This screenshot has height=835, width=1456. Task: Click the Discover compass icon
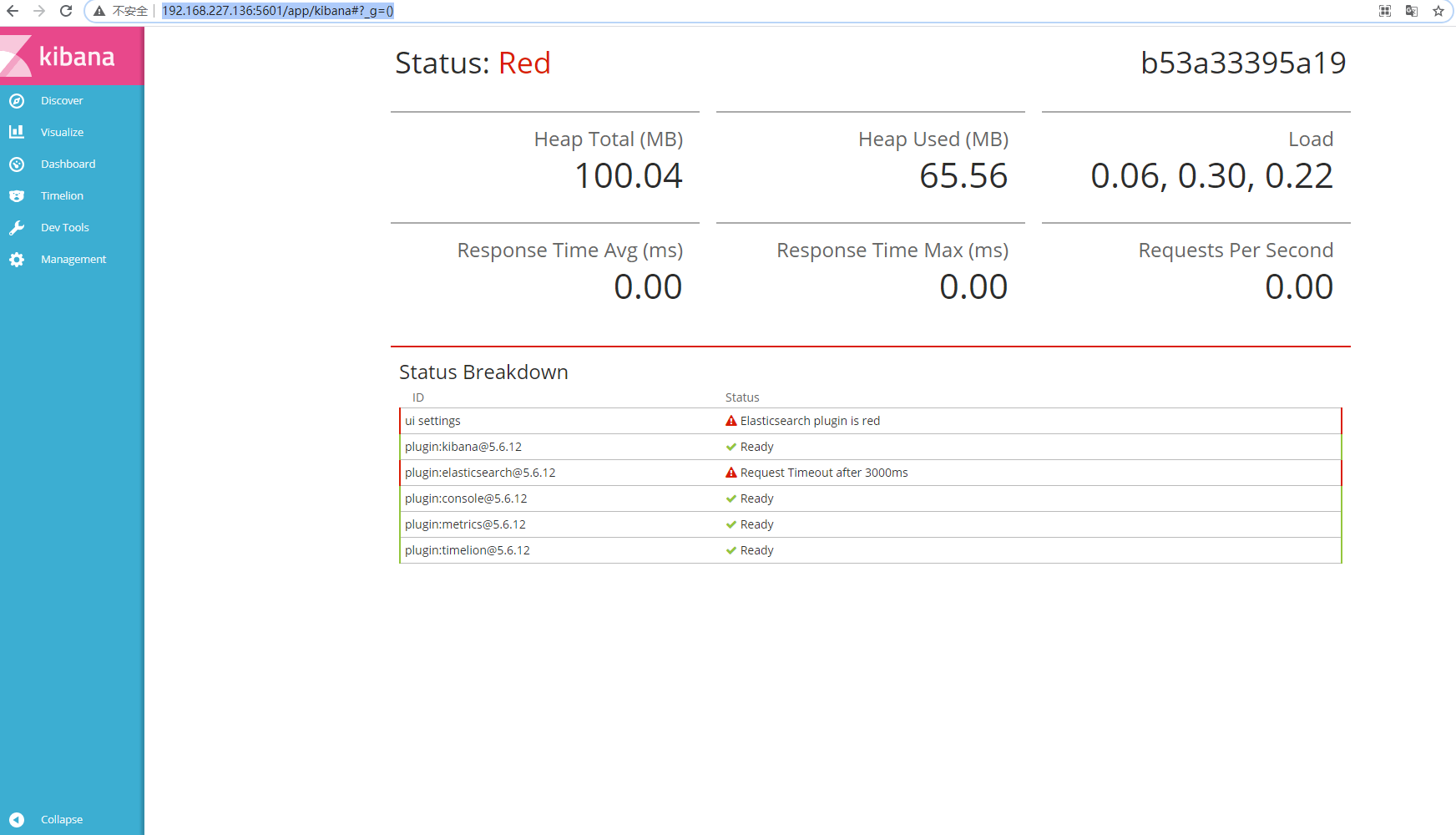[17, 101]
